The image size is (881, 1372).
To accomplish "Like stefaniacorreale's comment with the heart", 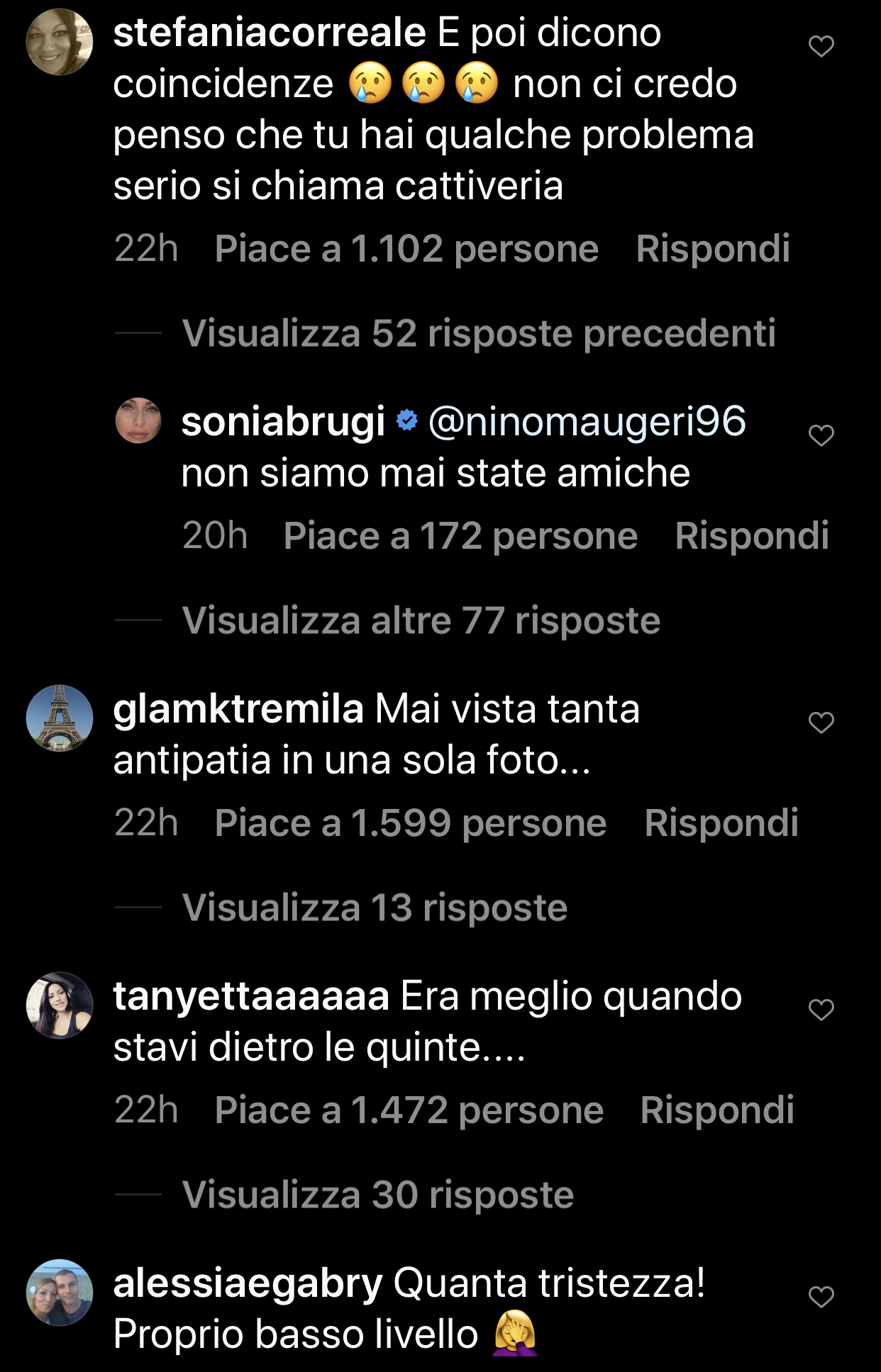I will pyautogui.click(x=821, y=47).
